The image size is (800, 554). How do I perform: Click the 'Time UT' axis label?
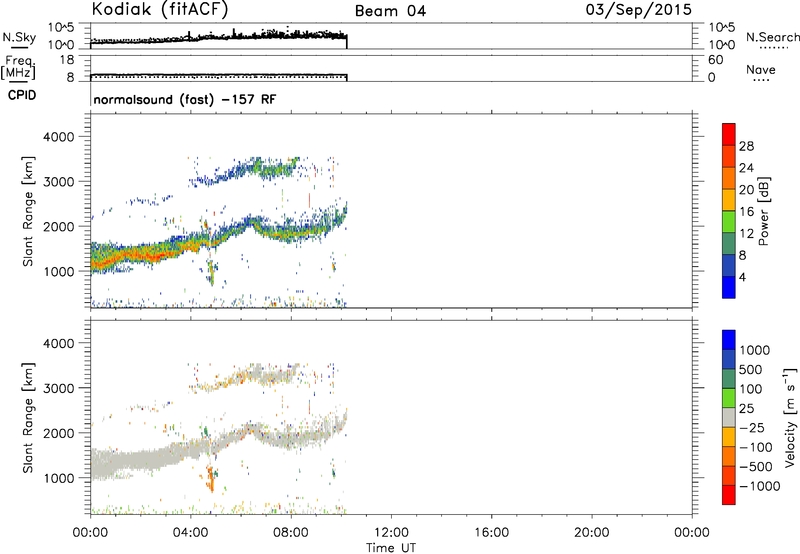391,548
